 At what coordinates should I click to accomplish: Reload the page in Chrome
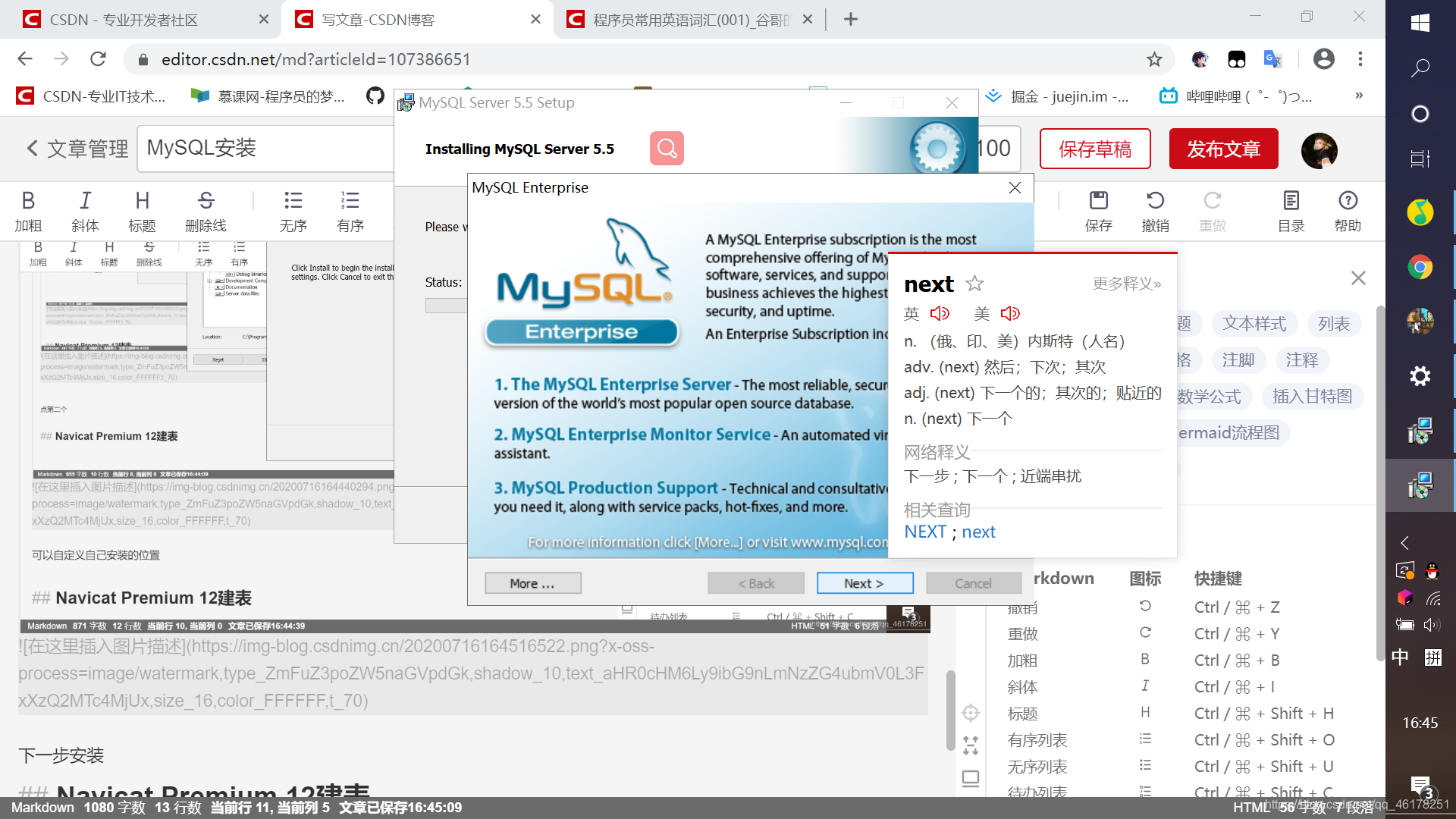click(98, 59)
